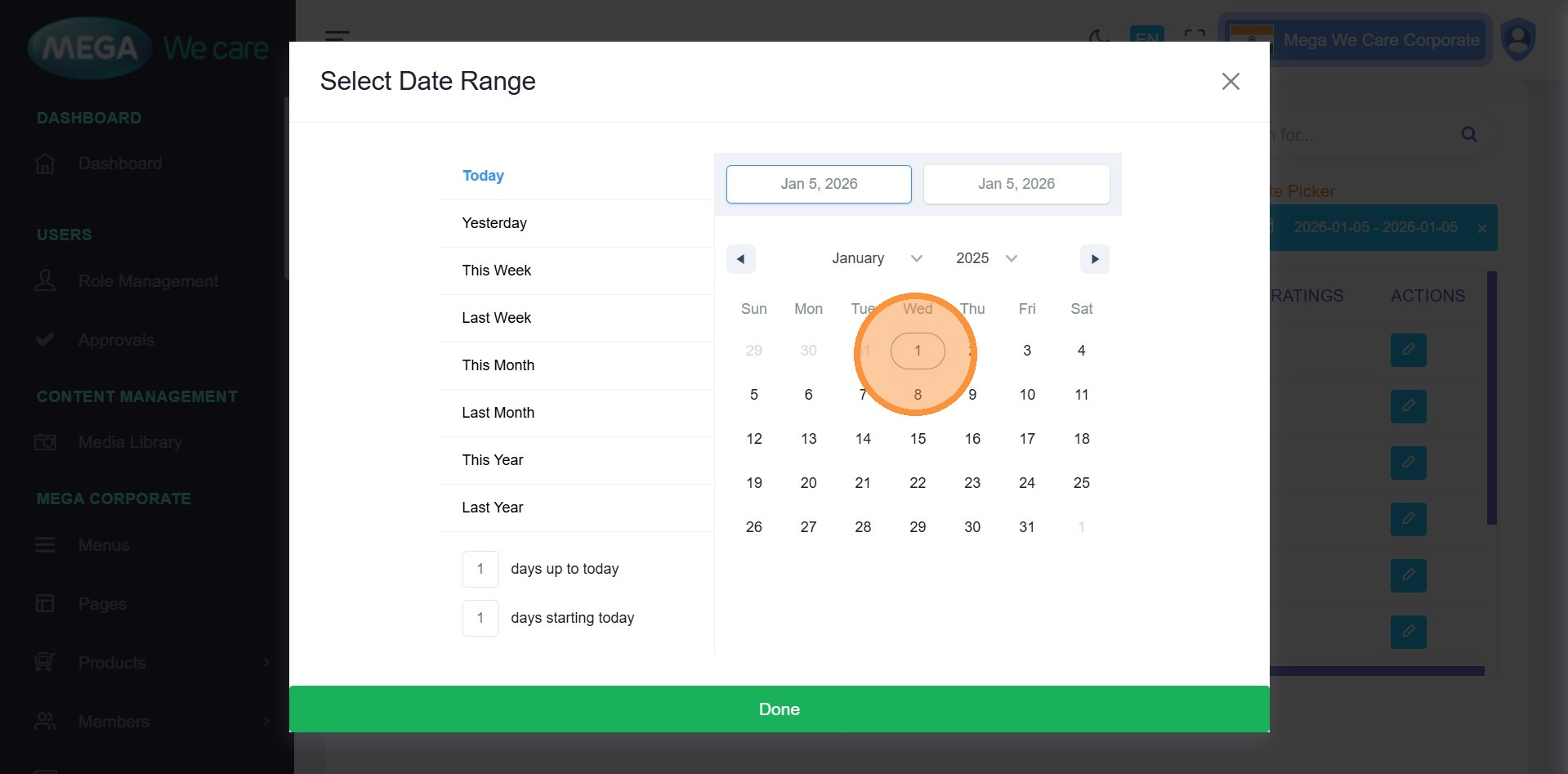1568x774 pixels.
Task: Clear the date picker range with X
Action: 1481,228
